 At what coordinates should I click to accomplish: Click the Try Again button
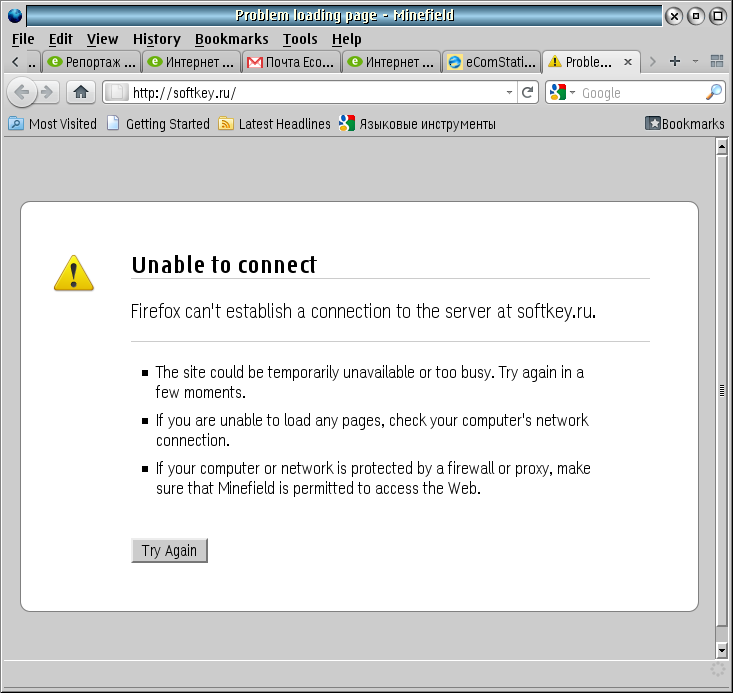[x=169, y=550]
